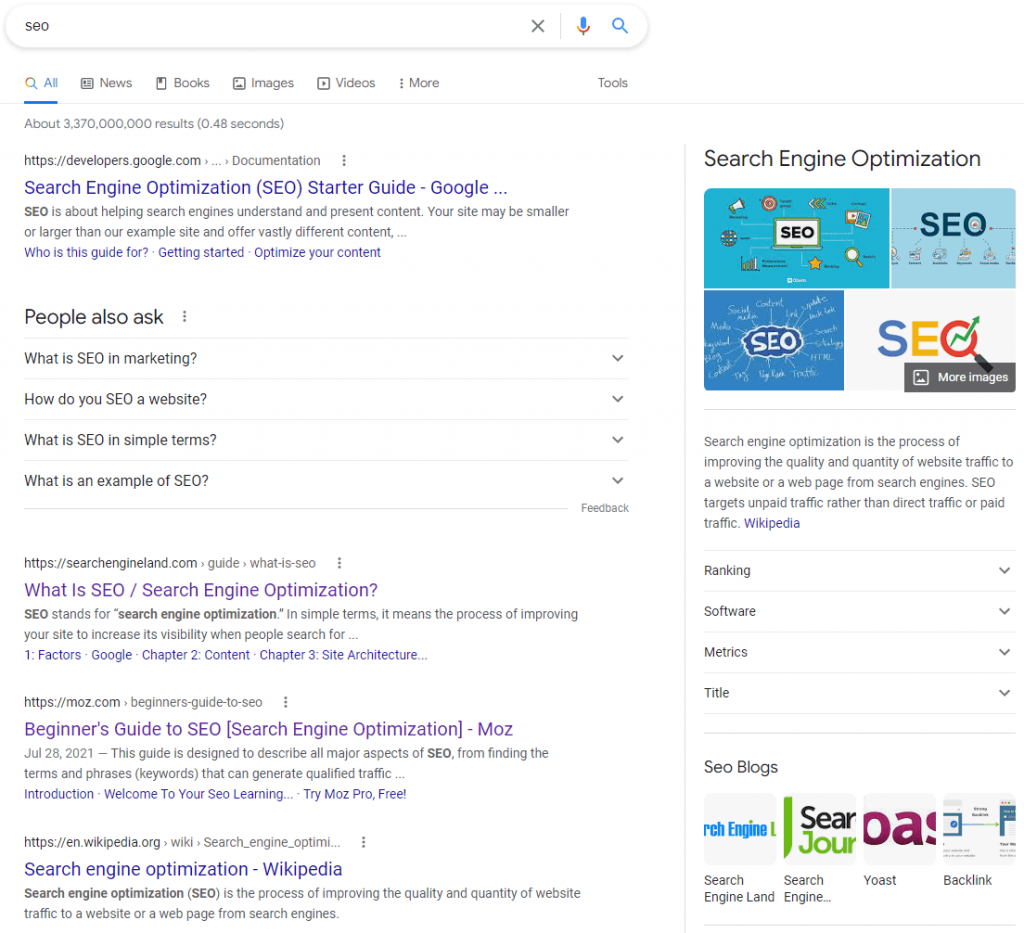
Task: Open three-dot menu on Google Developers result
Action: tap(344, 160)
